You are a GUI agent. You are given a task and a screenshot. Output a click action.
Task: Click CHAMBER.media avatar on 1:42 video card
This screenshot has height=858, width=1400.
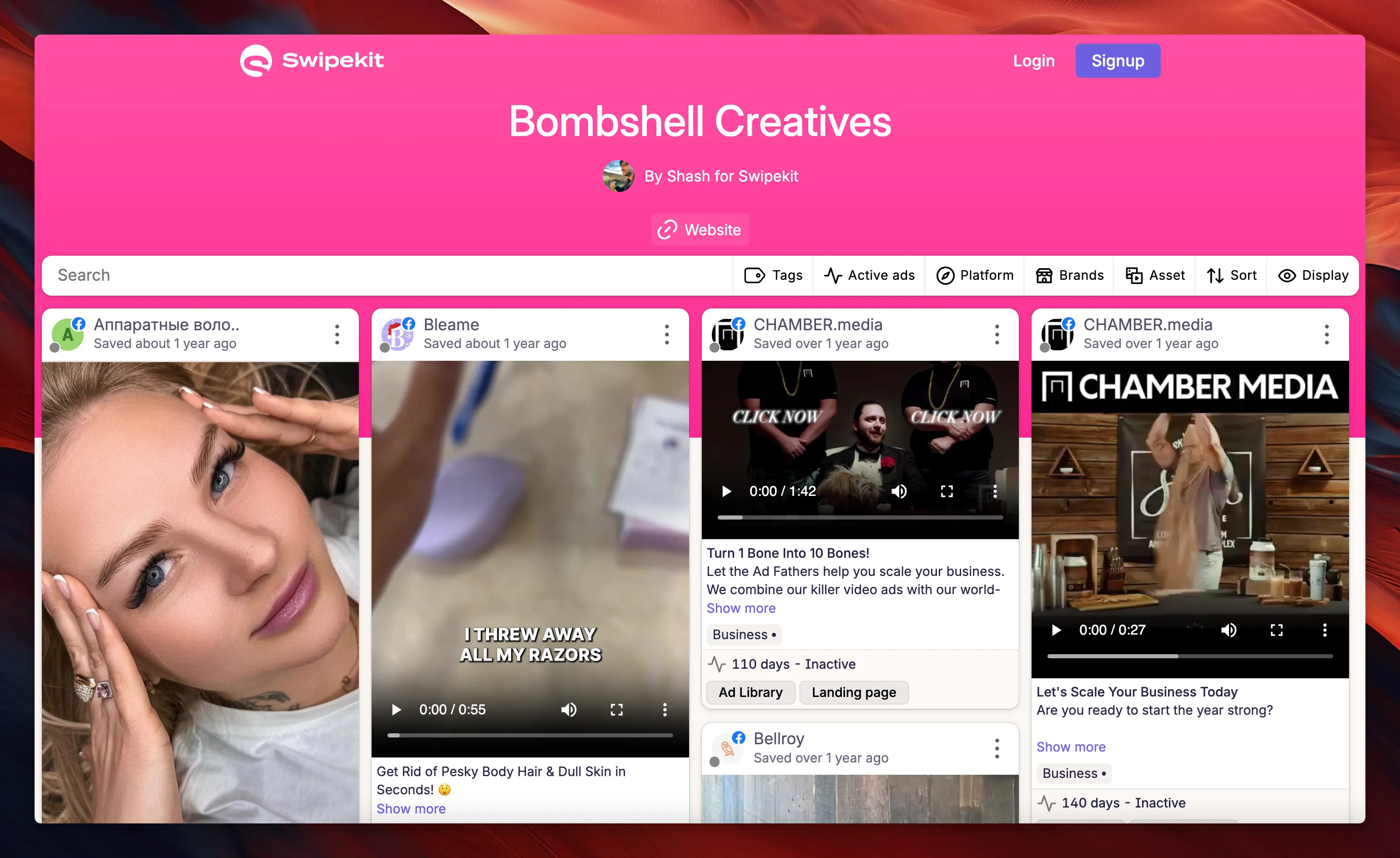coord(727,335)
